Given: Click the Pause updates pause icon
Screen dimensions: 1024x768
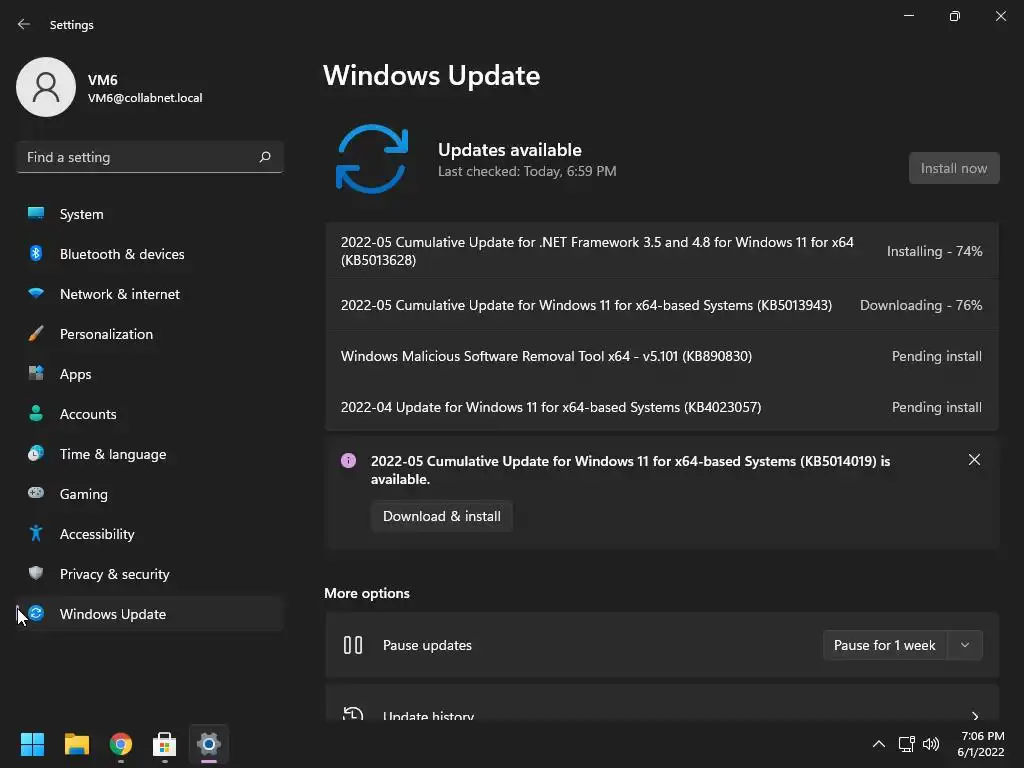Looking at the screenshot, I should point(353,645).
